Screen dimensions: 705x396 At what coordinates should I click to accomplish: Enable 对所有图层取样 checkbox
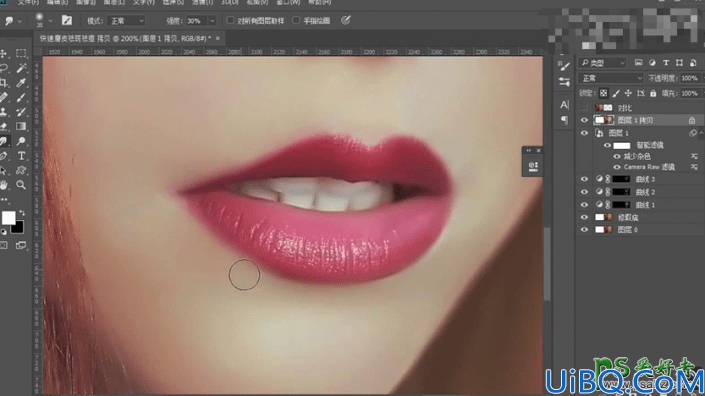(230, 20)
